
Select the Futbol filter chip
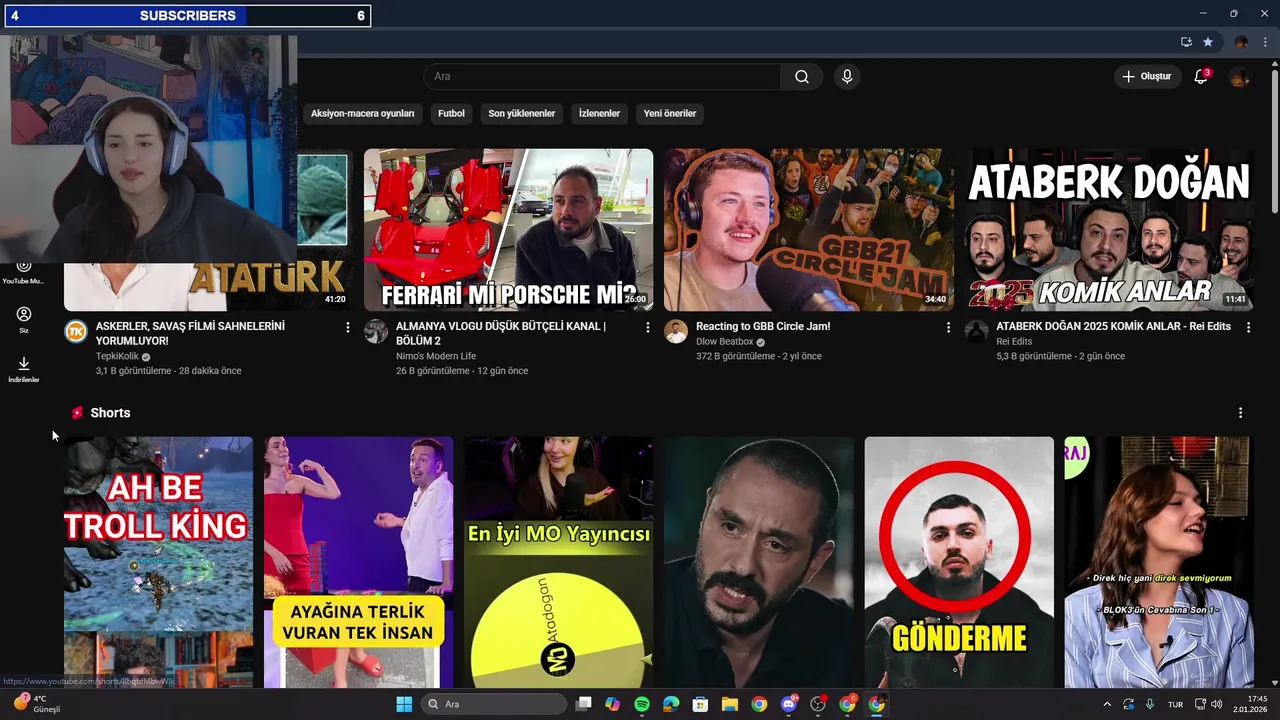tap(451, 114)
